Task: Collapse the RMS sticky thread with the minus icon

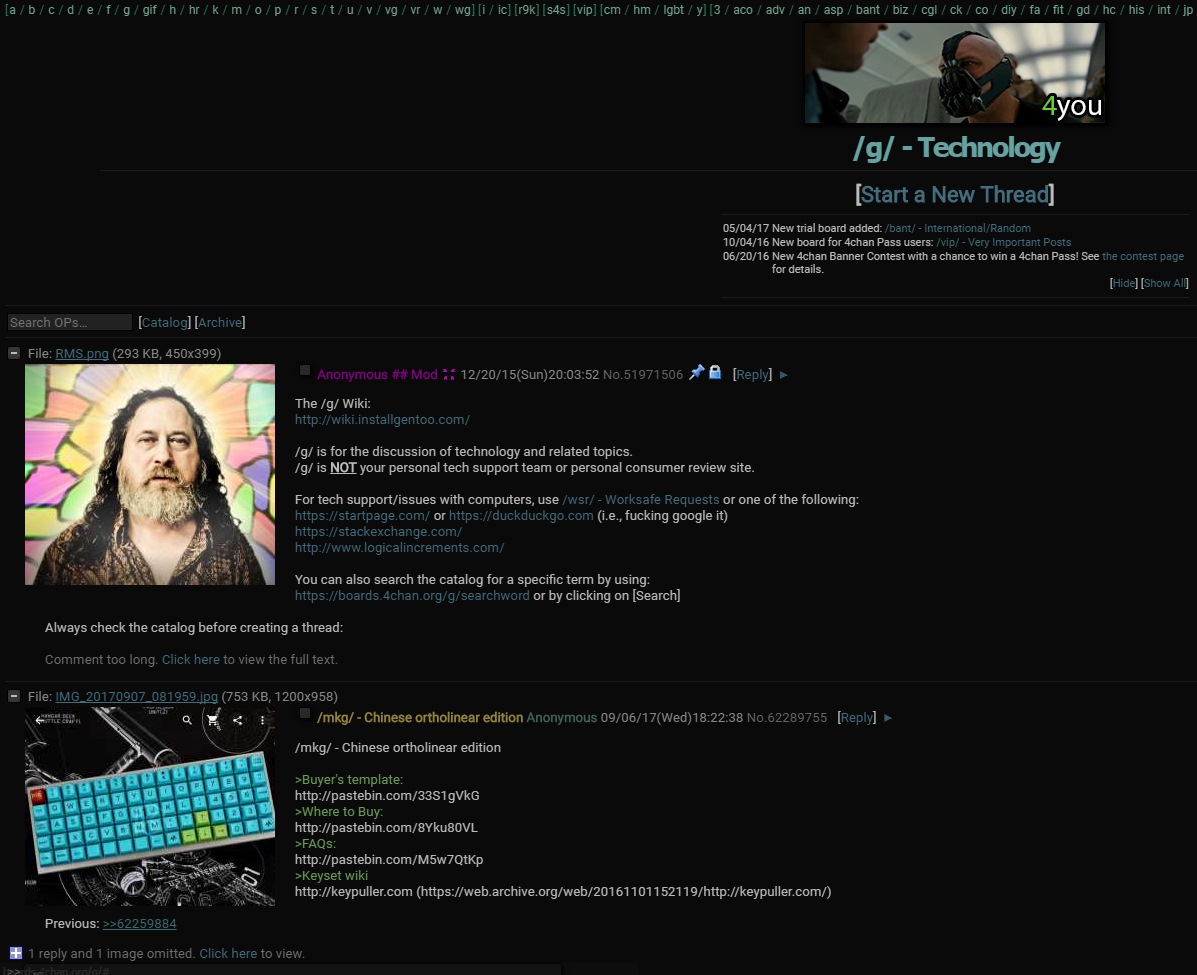Action: 13,353
